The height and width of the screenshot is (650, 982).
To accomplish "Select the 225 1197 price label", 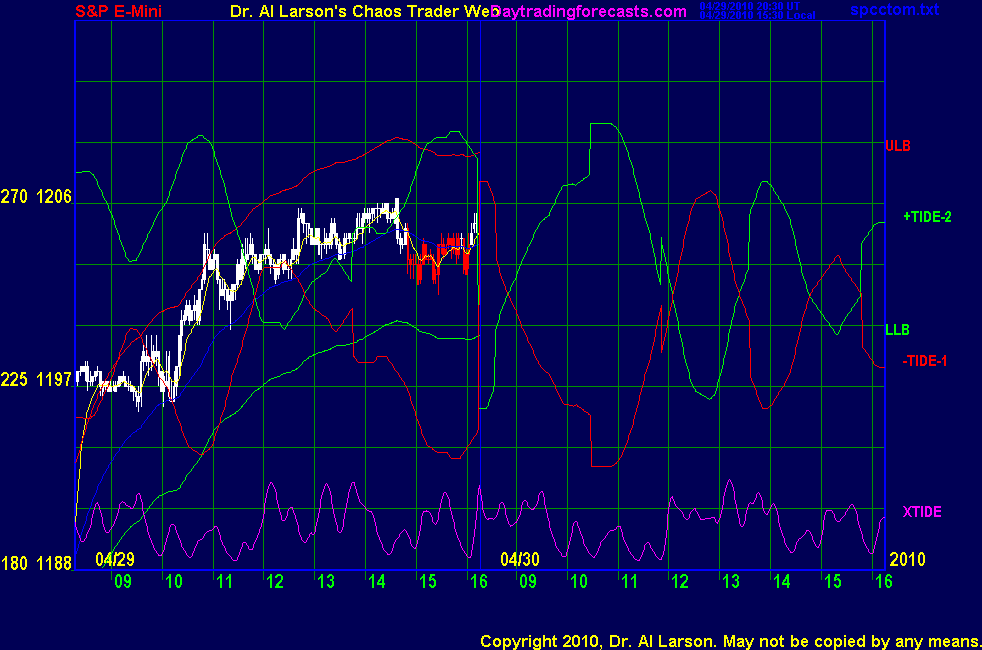I will coord(36,379).
